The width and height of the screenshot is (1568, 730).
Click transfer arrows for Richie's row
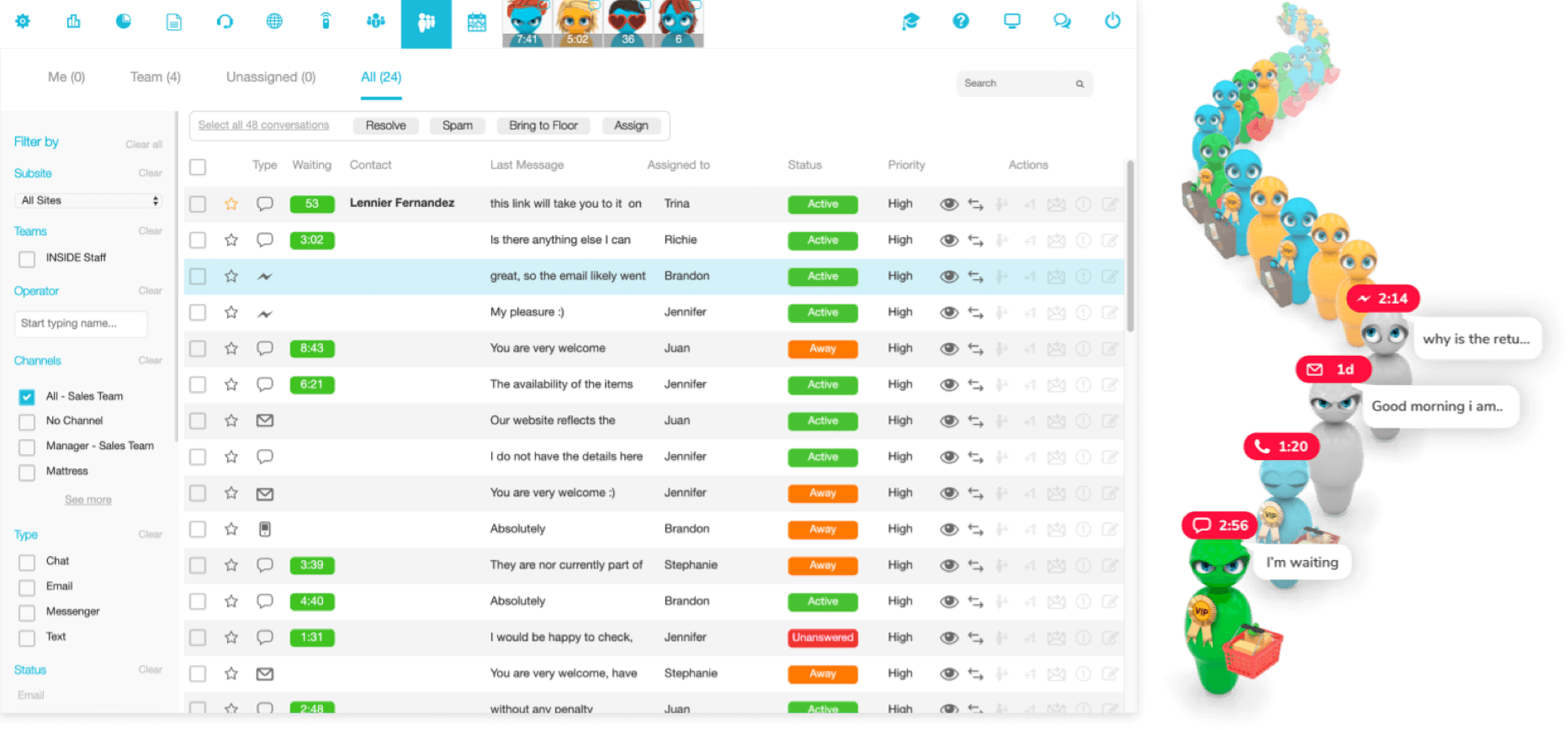click(x=976, y=240)
